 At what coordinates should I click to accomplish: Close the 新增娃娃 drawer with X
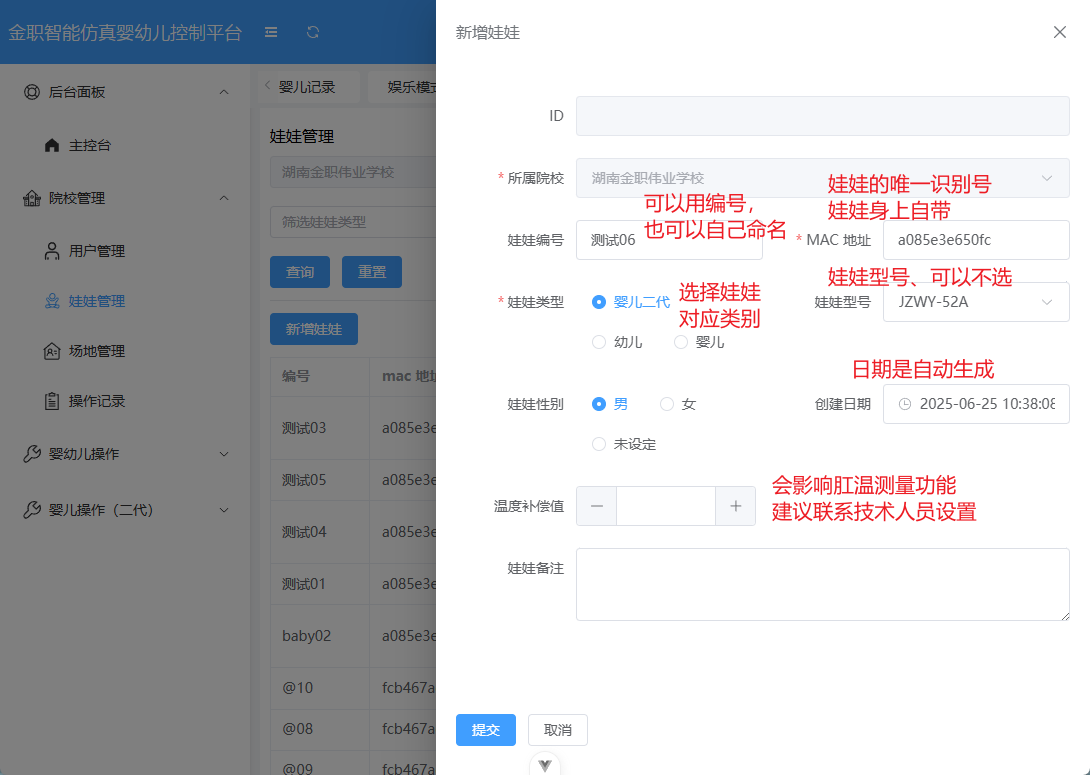pyautogui.click(x=1059, y=32)
